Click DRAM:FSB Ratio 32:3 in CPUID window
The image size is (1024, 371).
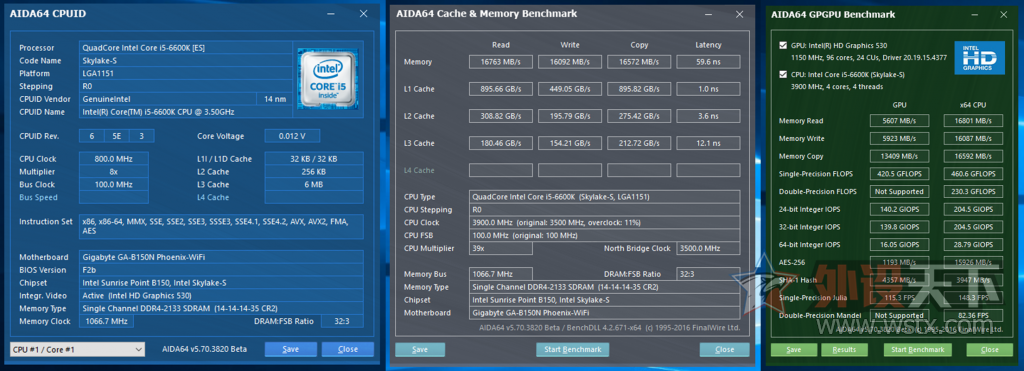[342, 321]
